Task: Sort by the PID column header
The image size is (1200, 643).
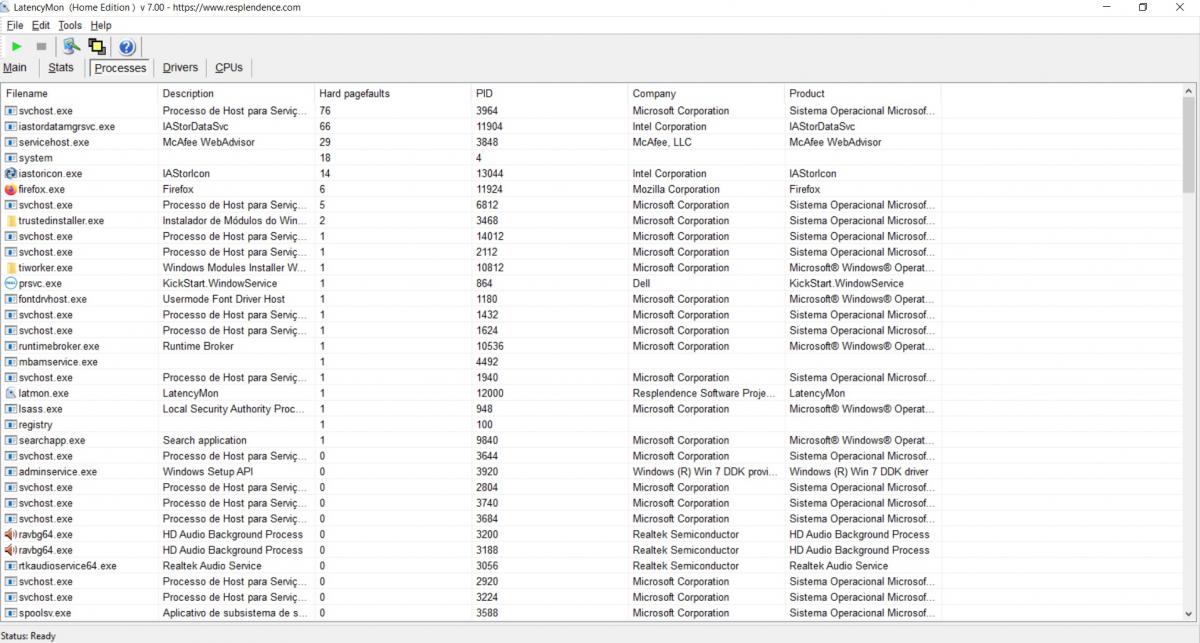Action: coord(551,93)
